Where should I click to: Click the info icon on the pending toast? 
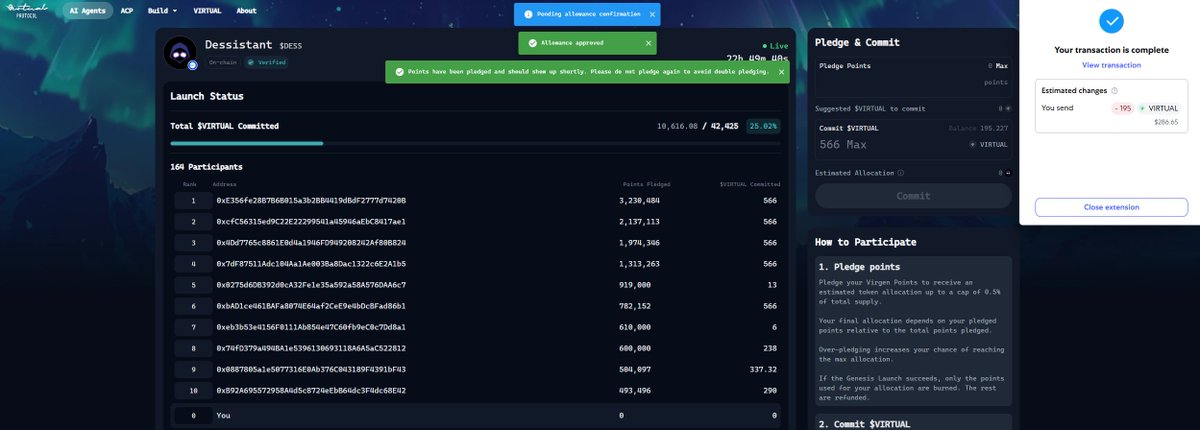(x=528, y=14)
